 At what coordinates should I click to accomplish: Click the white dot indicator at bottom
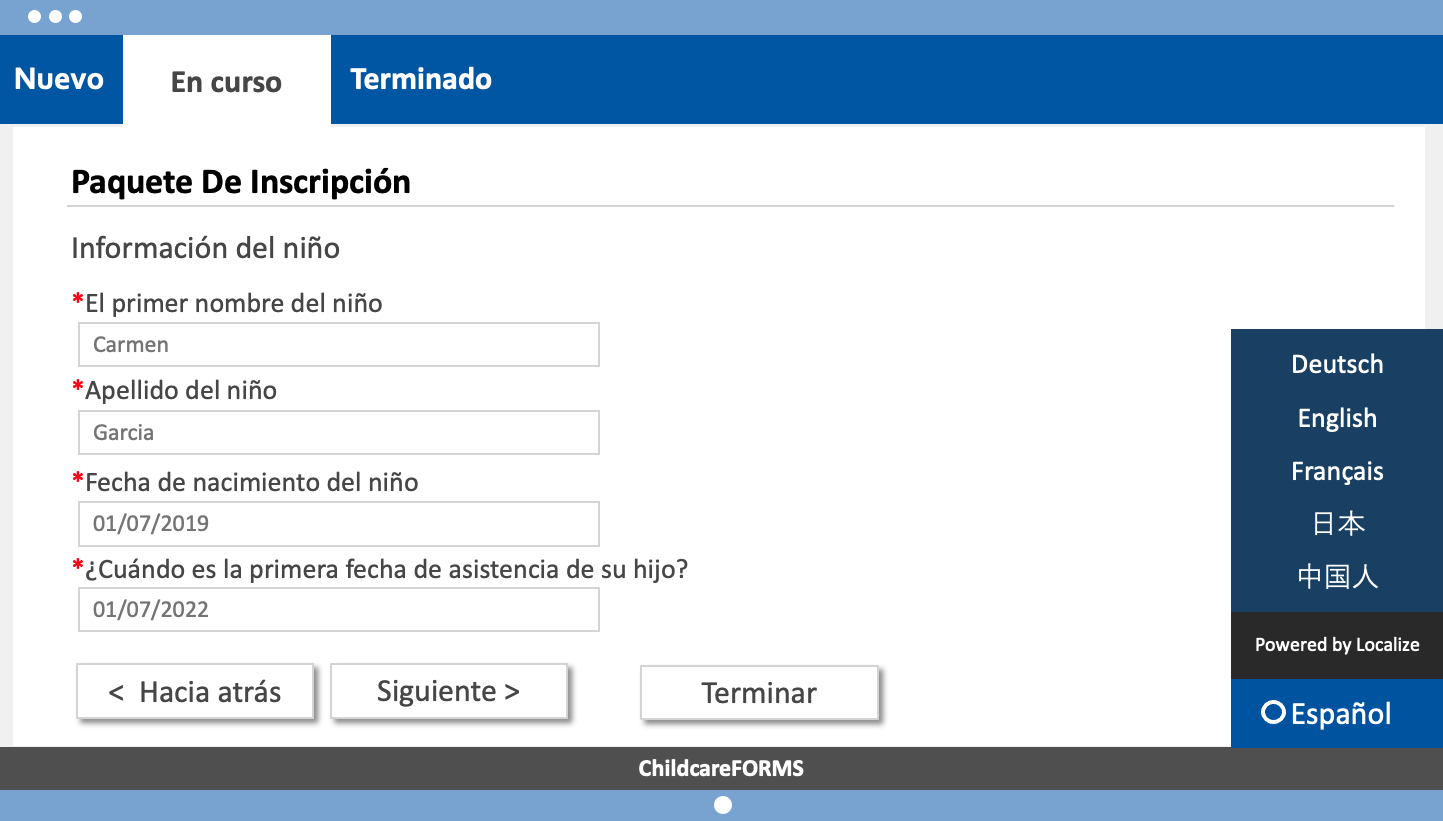(723, 805)
